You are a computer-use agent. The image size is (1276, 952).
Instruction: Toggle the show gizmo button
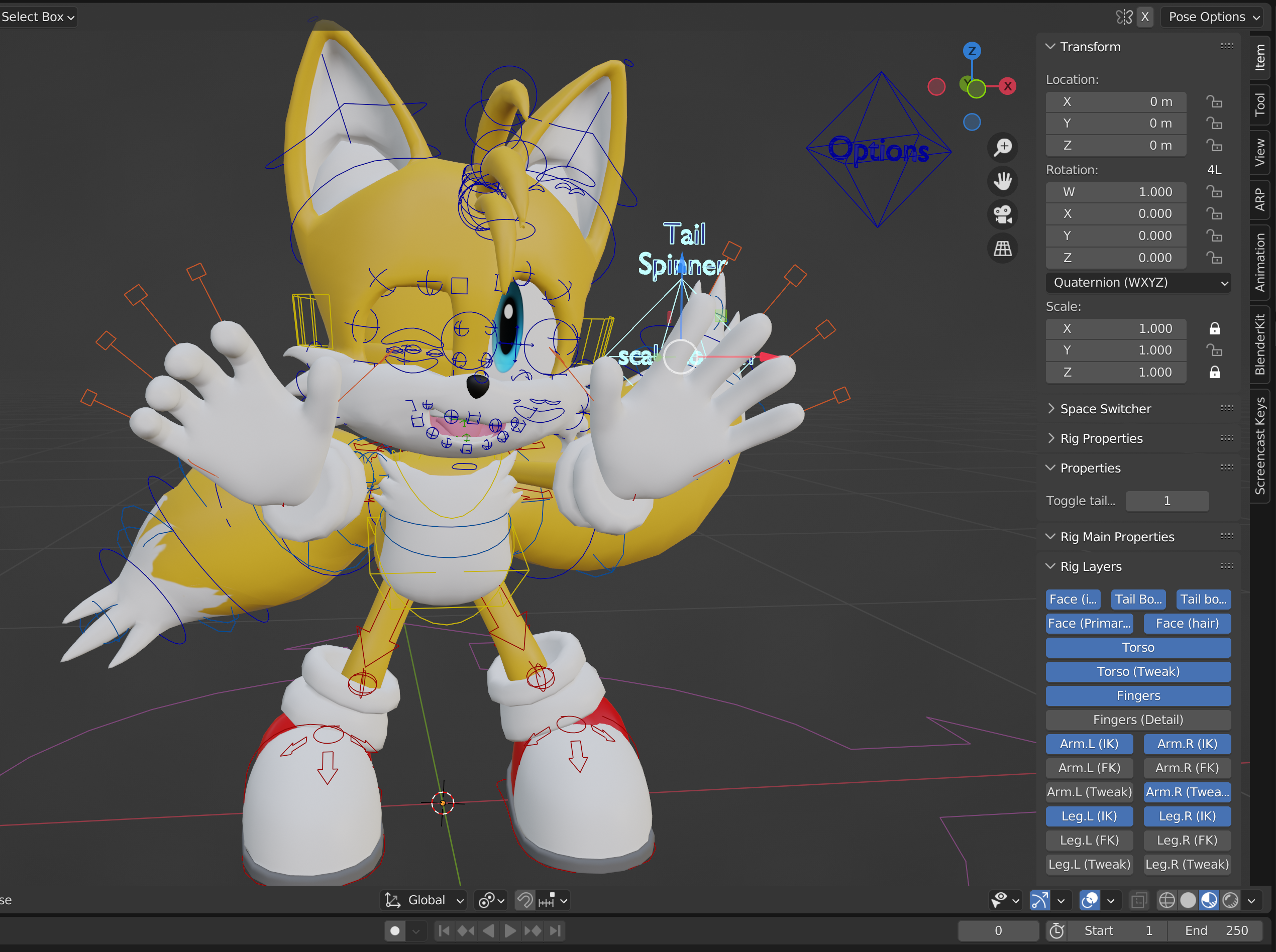[1039, 900]
